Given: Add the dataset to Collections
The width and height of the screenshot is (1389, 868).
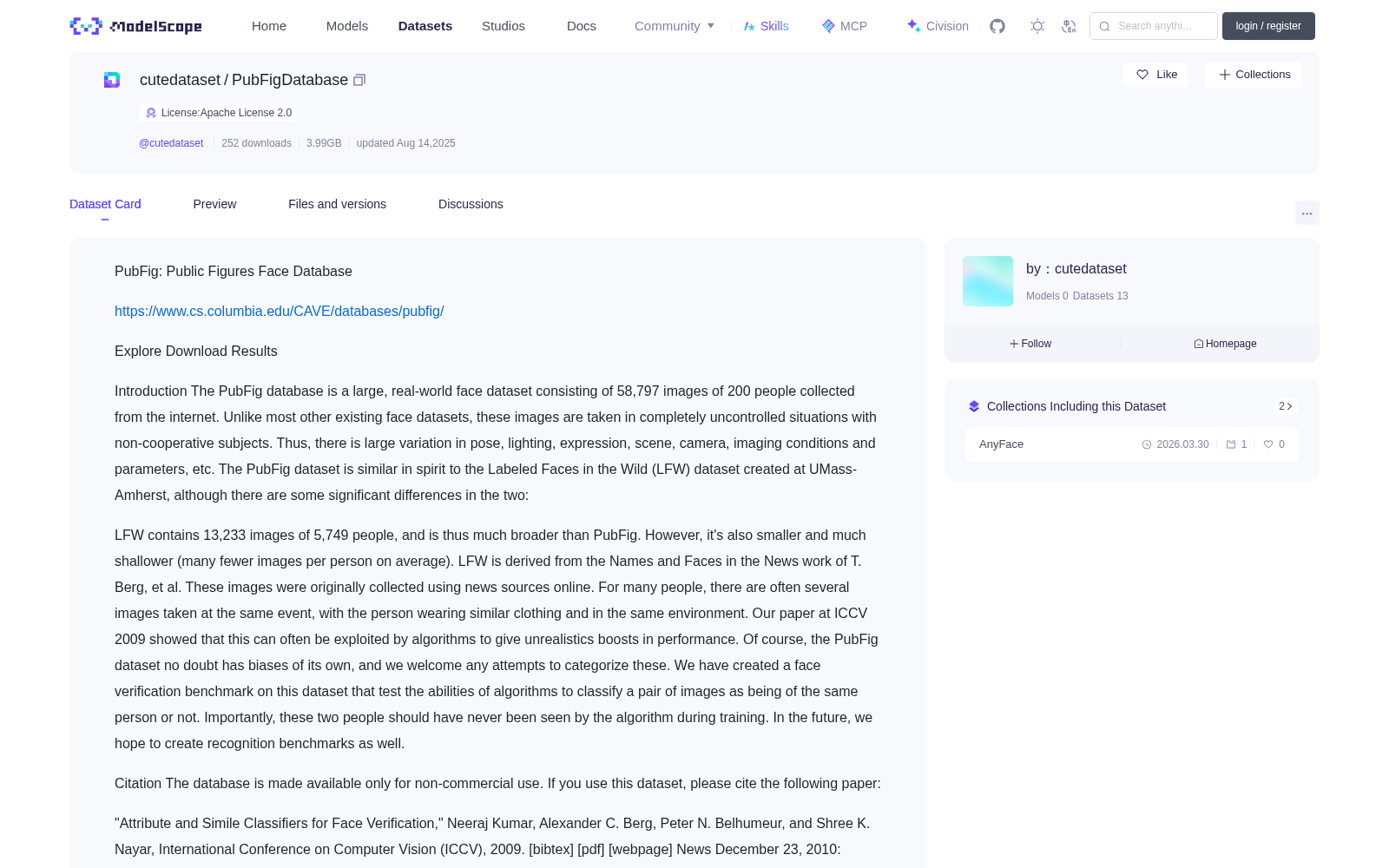Looking at the screenshot, I should click(x=1254, y=75).
